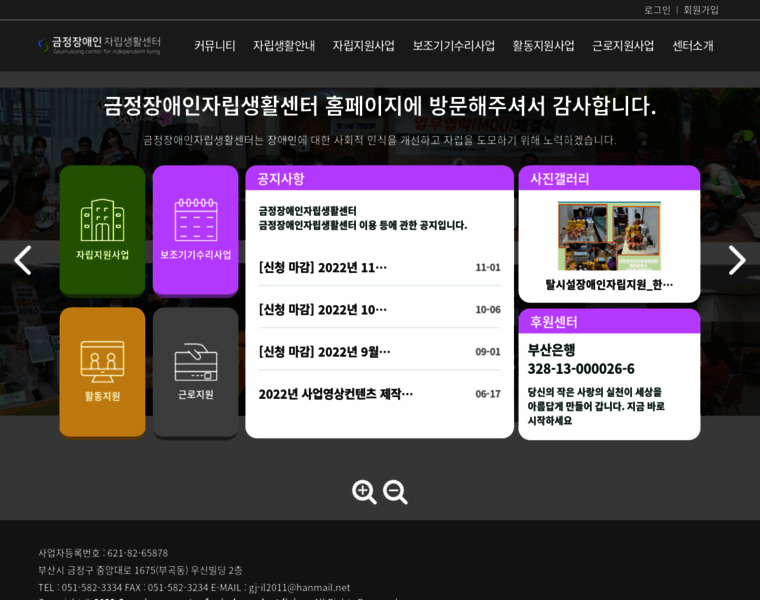760x600 pixels.
Task: Go to previous slide with left arrow
Action: point(23,260)
